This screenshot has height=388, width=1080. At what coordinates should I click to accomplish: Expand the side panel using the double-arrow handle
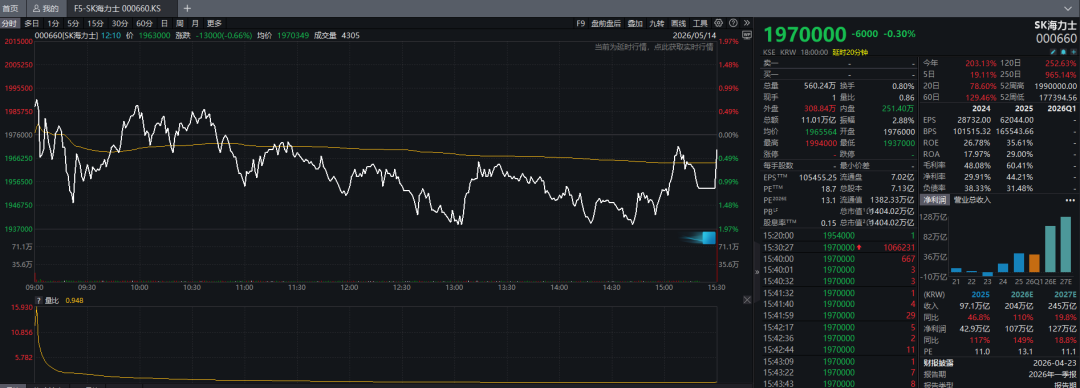click(x=757, y=272)
